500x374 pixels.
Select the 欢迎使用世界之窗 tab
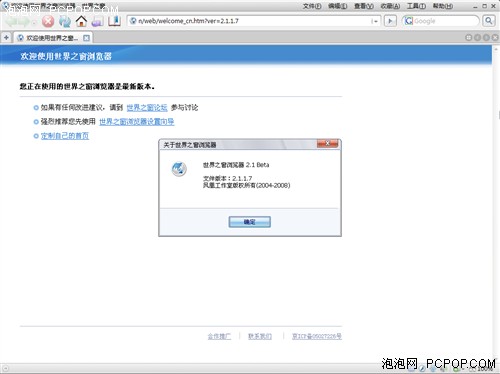[52, 38]
